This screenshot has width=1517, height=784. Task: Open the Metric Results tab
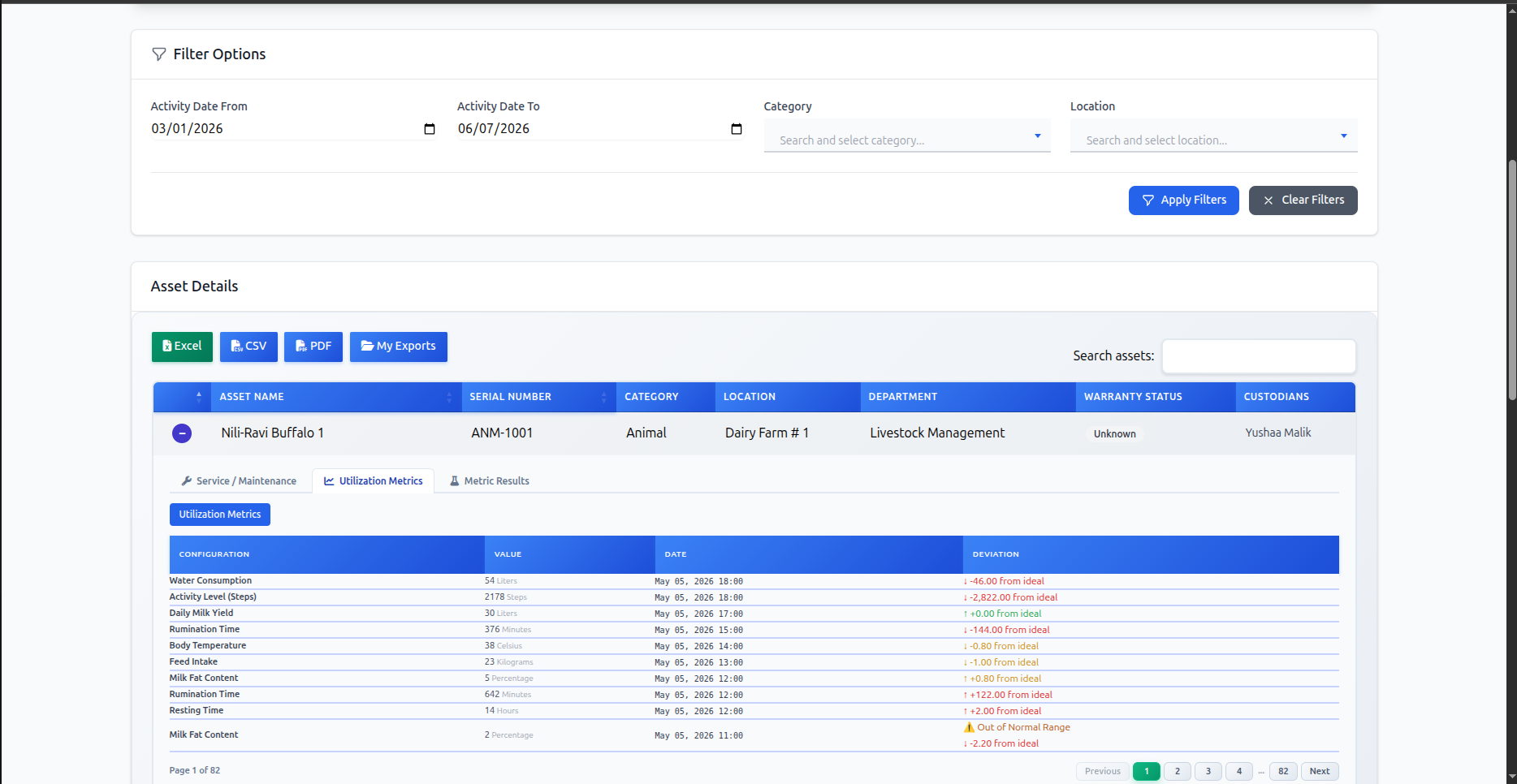point(490,481)
